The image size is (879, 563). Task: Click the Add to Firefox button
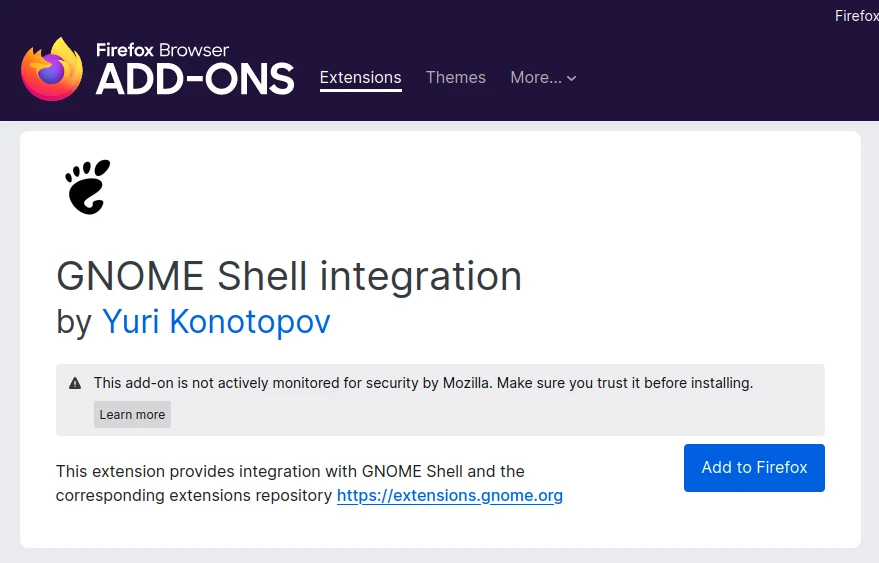(754, 468)
